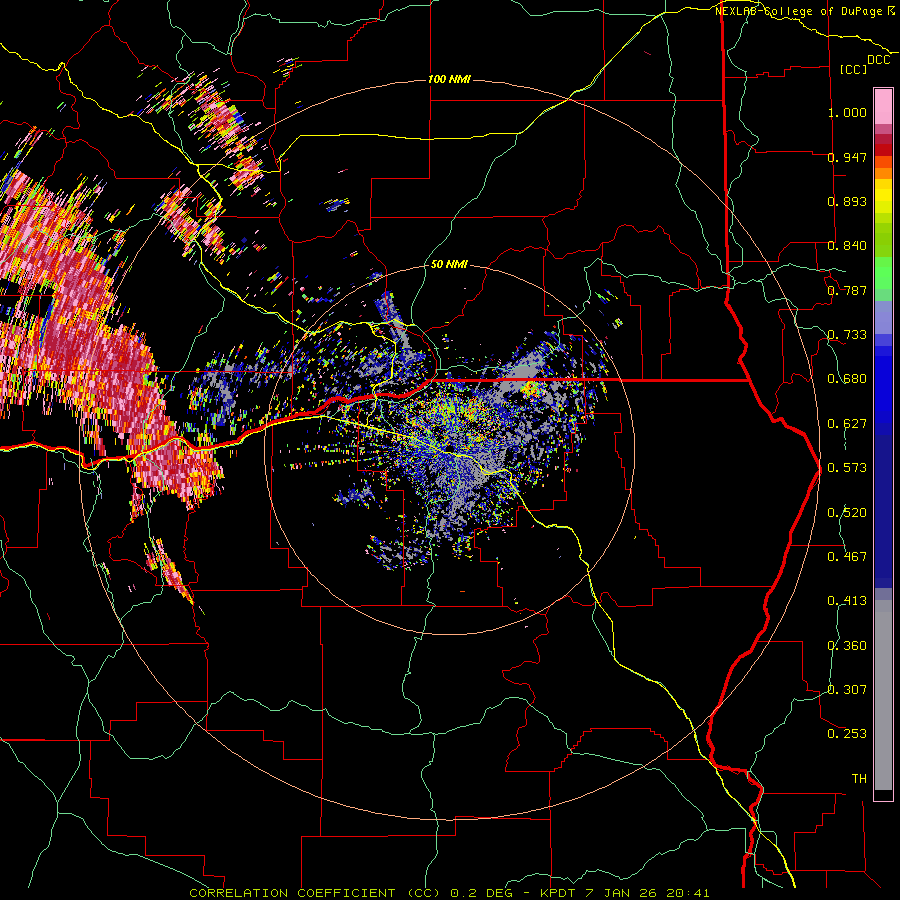
Task: Click the 0.787 legend value
Action: pyautogui.click(x=847, y=290)
